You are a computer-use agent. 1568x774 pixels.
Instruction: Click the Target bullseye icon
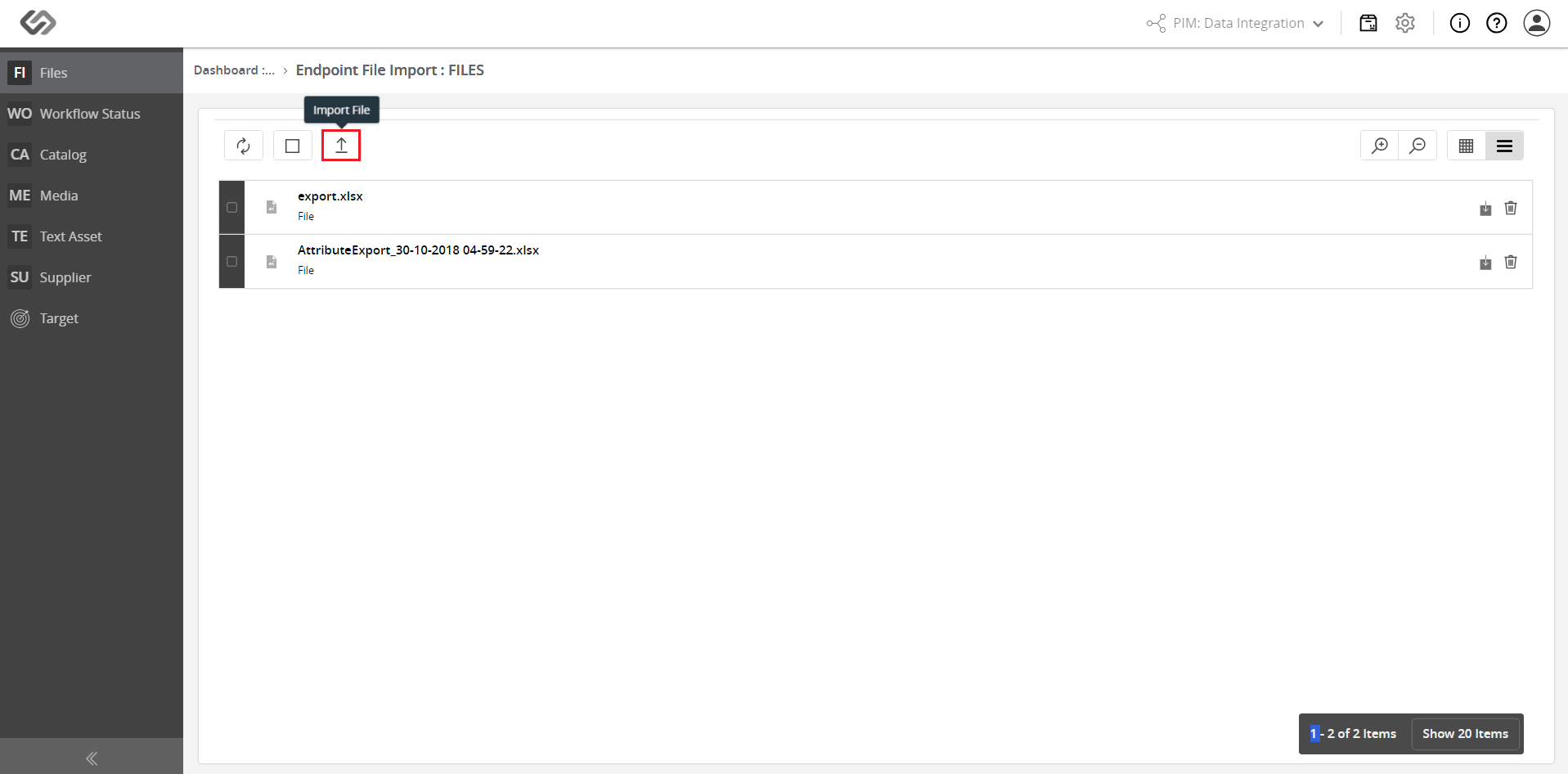[20, 318]
